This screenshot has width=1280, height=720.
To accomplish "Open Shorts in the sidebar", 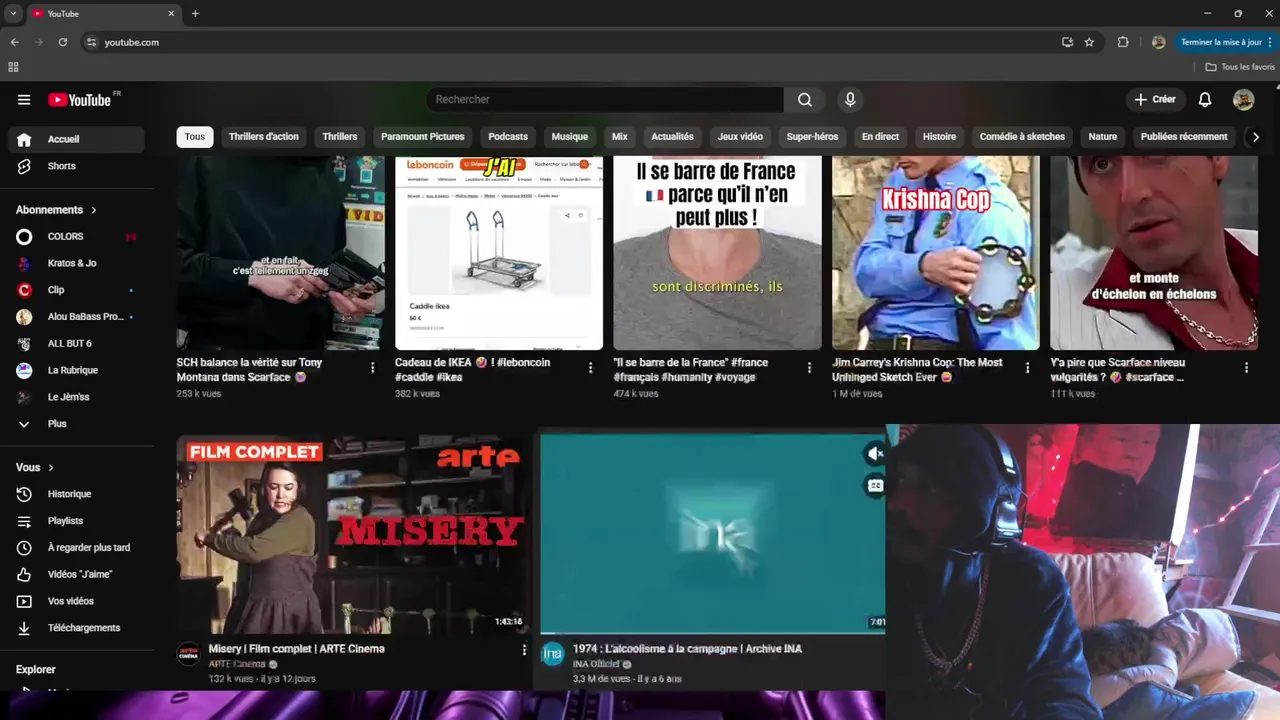I will pos(76,166).
